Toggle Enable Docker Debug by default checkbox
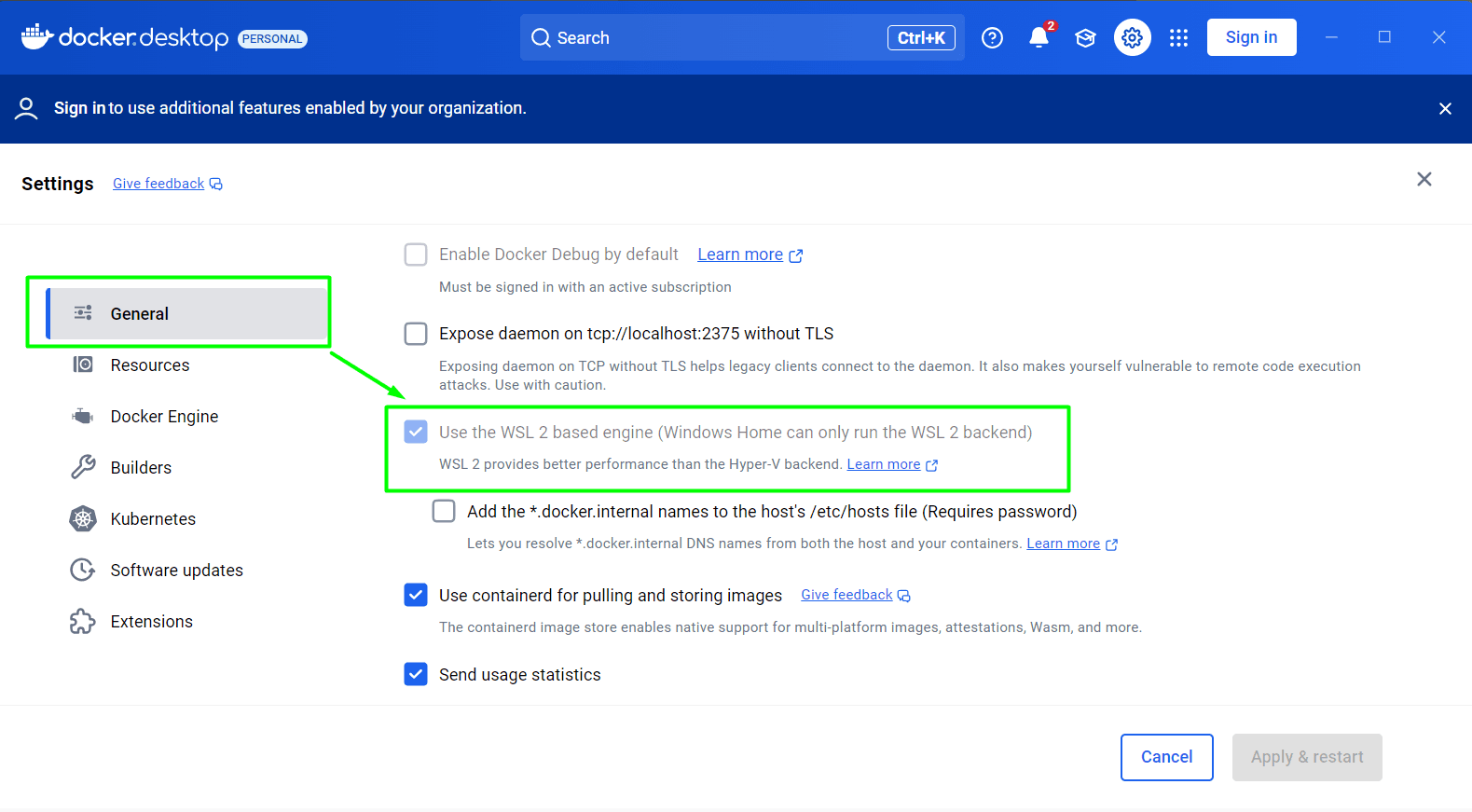The height and width of the screenshot is (812, 1472). 416,255
